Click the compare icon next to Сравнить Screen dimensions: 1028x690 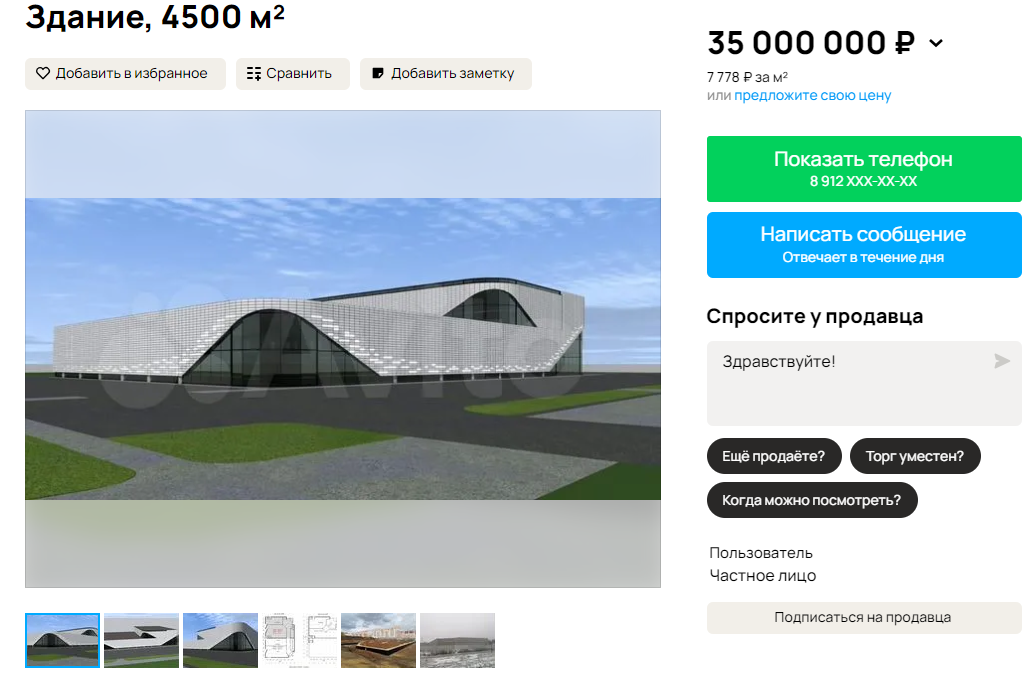pyautogui.click(x=254, y=73)
